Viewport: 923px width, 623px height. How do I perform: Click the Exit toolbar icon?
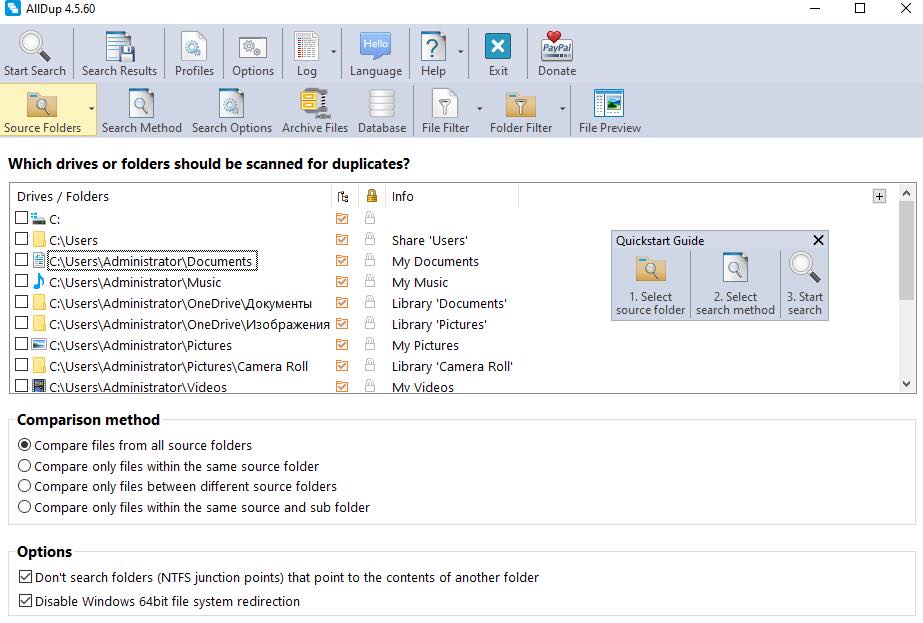497,47
